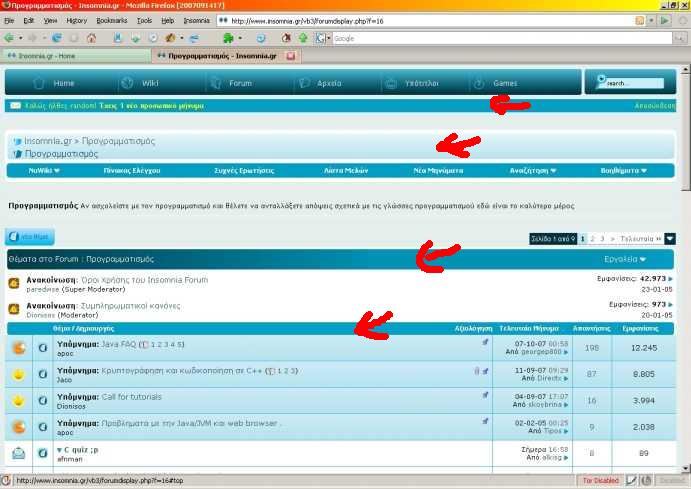Open the Call for tutorials thread
691x489 pixels.
point(132,397)
